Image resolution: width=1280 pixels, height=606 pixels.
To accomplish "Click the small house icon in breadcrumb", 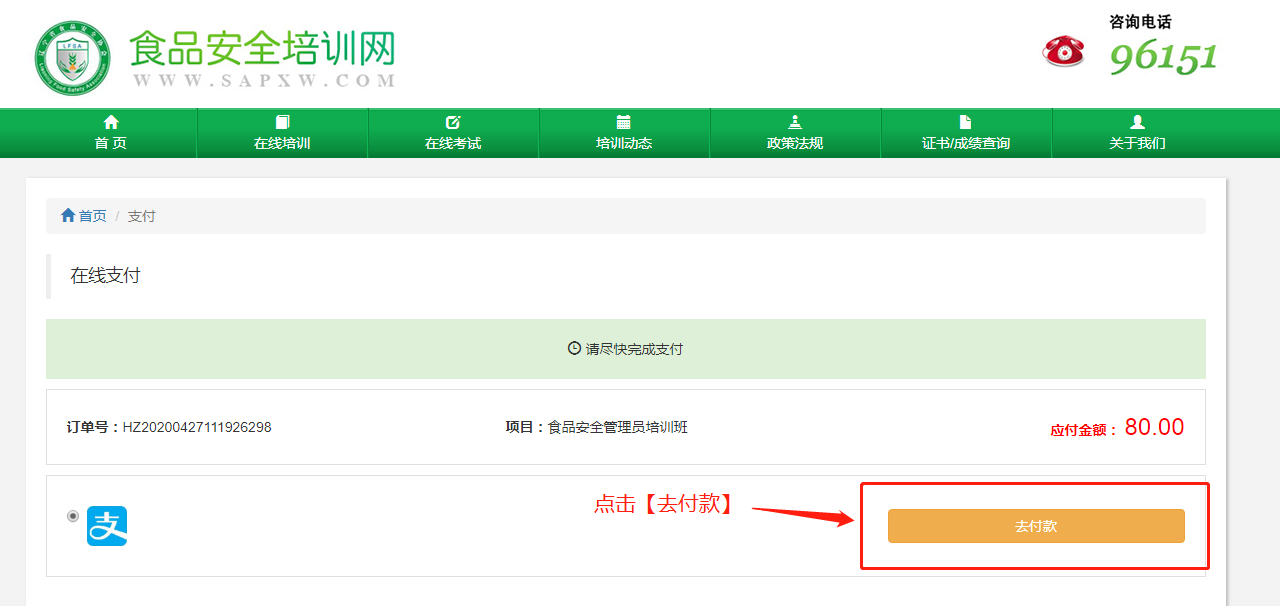I will click(68, 215).
